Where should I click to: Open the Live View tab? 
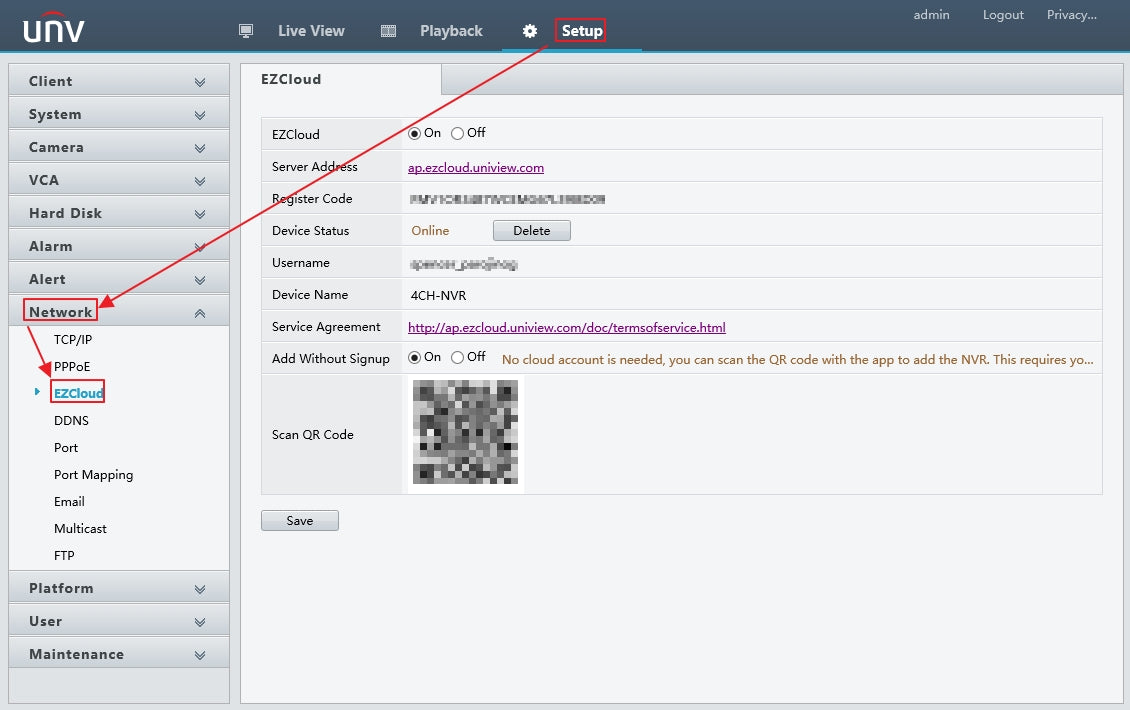tap(311, 31)
